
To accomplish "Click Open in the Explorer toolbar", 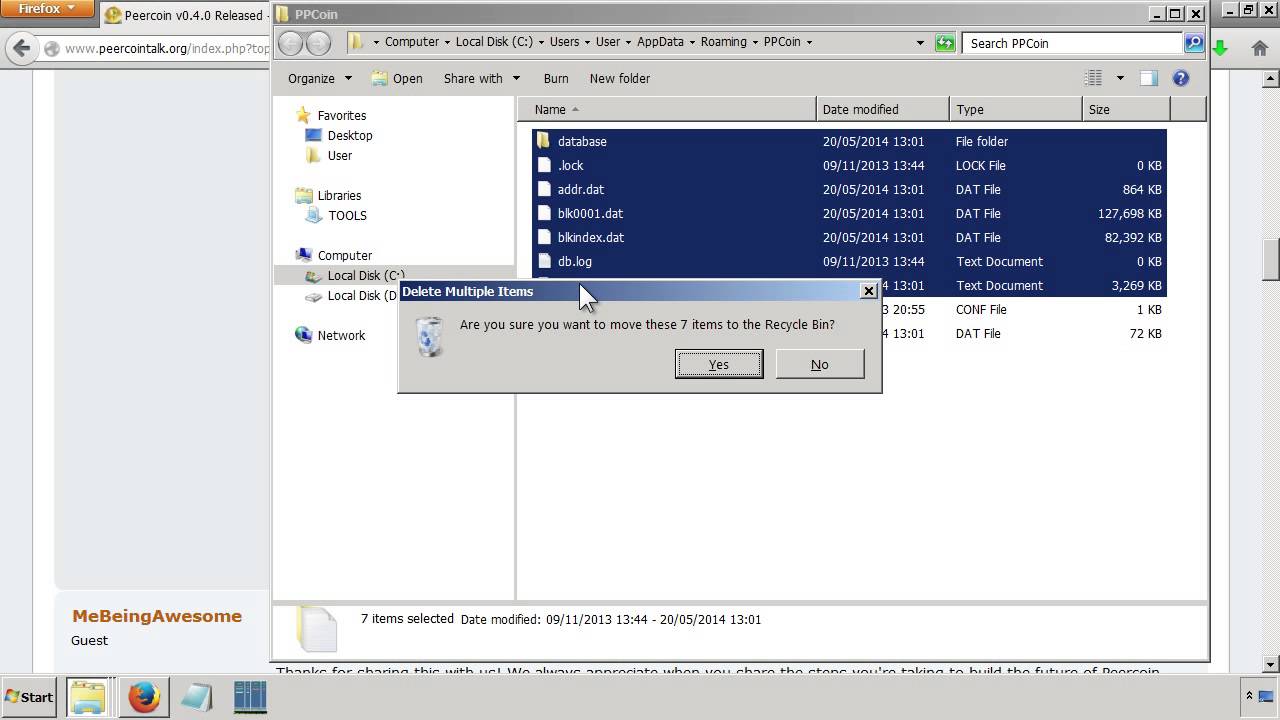I will 397,78.
